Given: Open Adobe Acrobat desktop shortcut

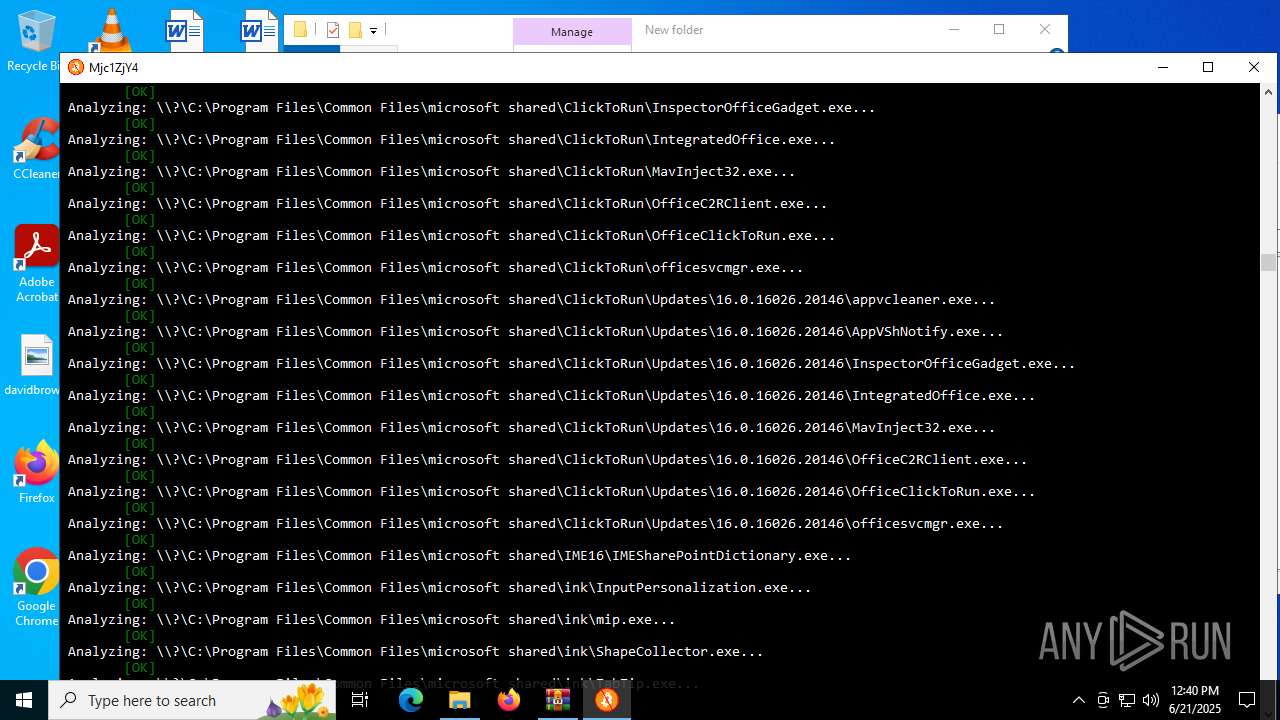Looking at the screenshot, I should (36, 264).
